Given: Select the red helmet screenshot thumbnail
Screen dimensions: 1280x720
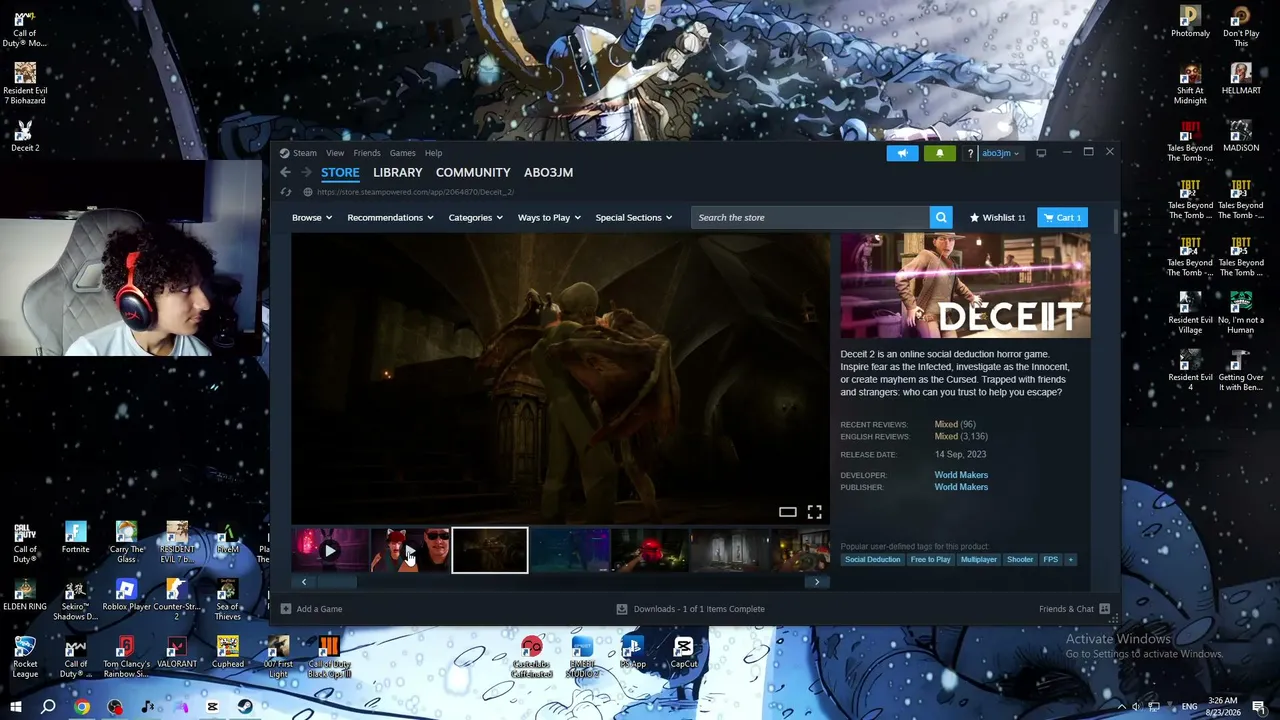Looking at the screenshot, I should click(x=650, y=550).
